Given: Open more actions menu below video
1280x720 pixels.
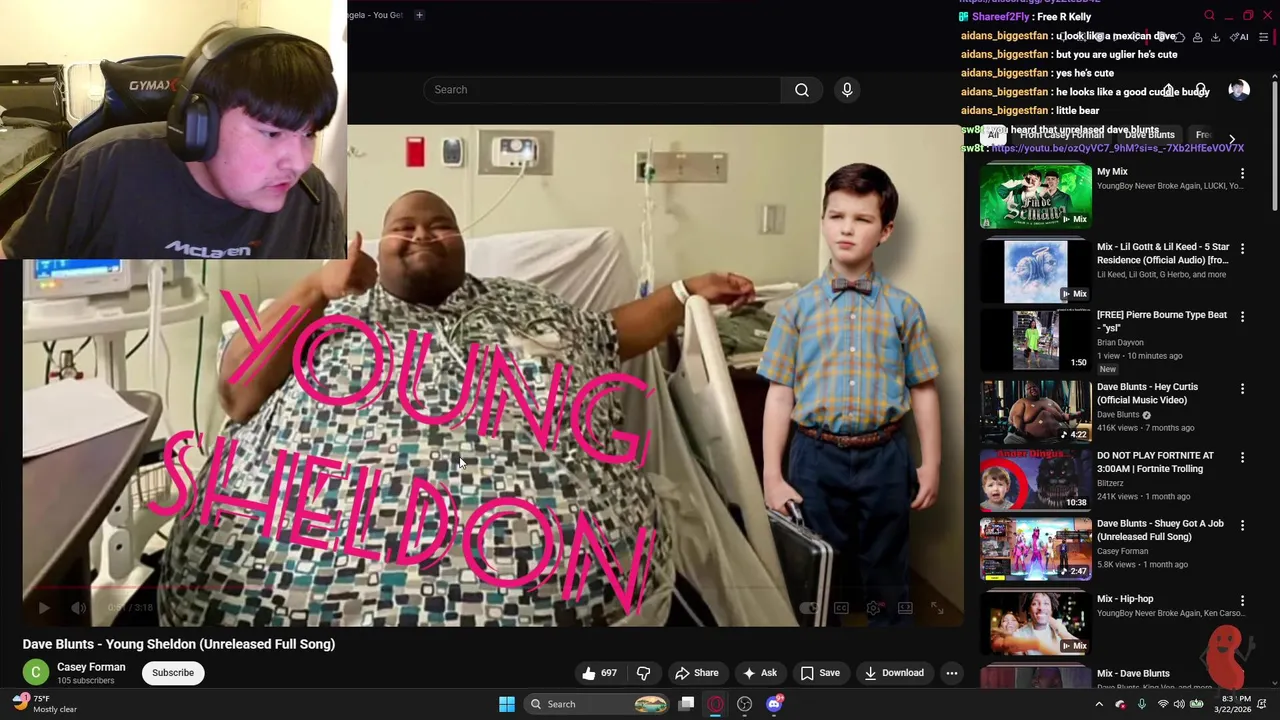Looking at the screenshot, I should tap(952, 673).
